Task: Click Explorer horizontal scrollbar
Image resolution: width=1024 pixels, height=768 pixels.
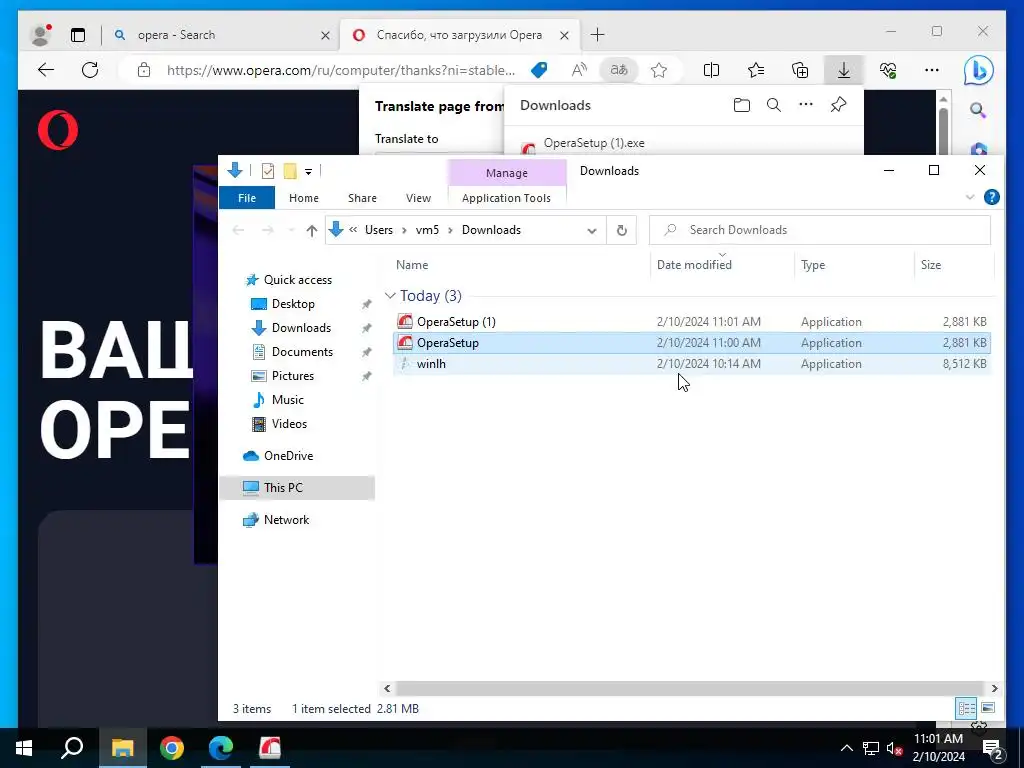Action: pos(690,688)
